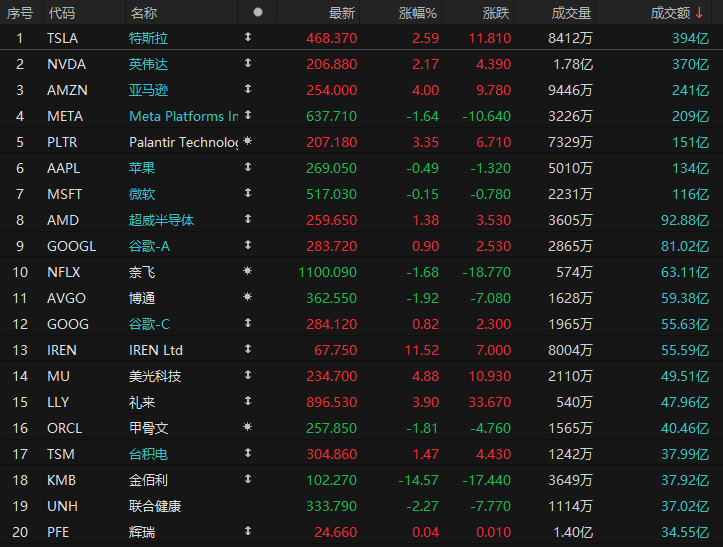This screenshot has width=723, height=547.
Task: Click the up-down arrow icon in TSLA row
Action: point(248,37)
